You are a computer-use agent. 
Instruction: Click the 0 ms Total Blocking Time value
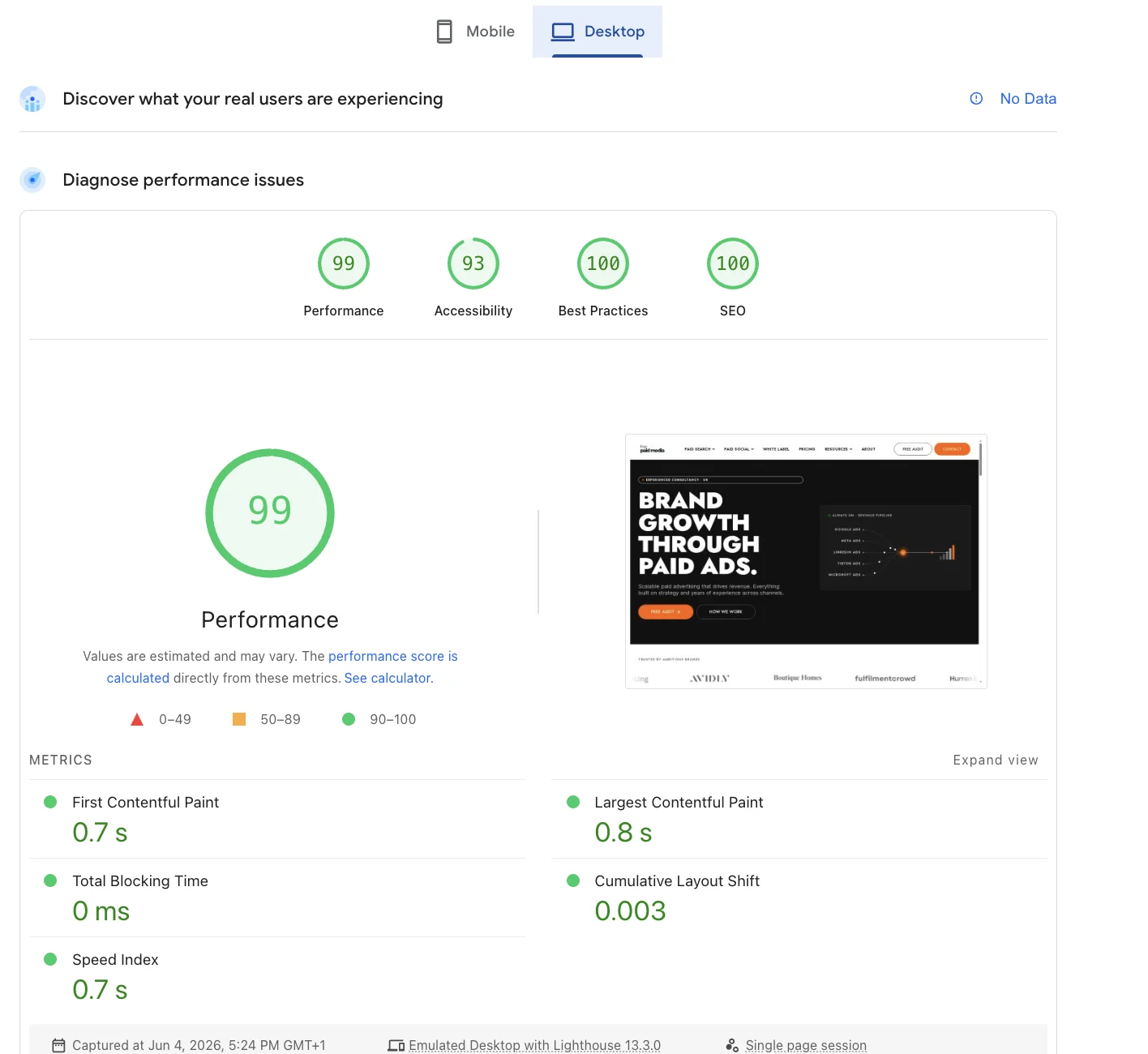pyautogui.click(x=101, y=911)
